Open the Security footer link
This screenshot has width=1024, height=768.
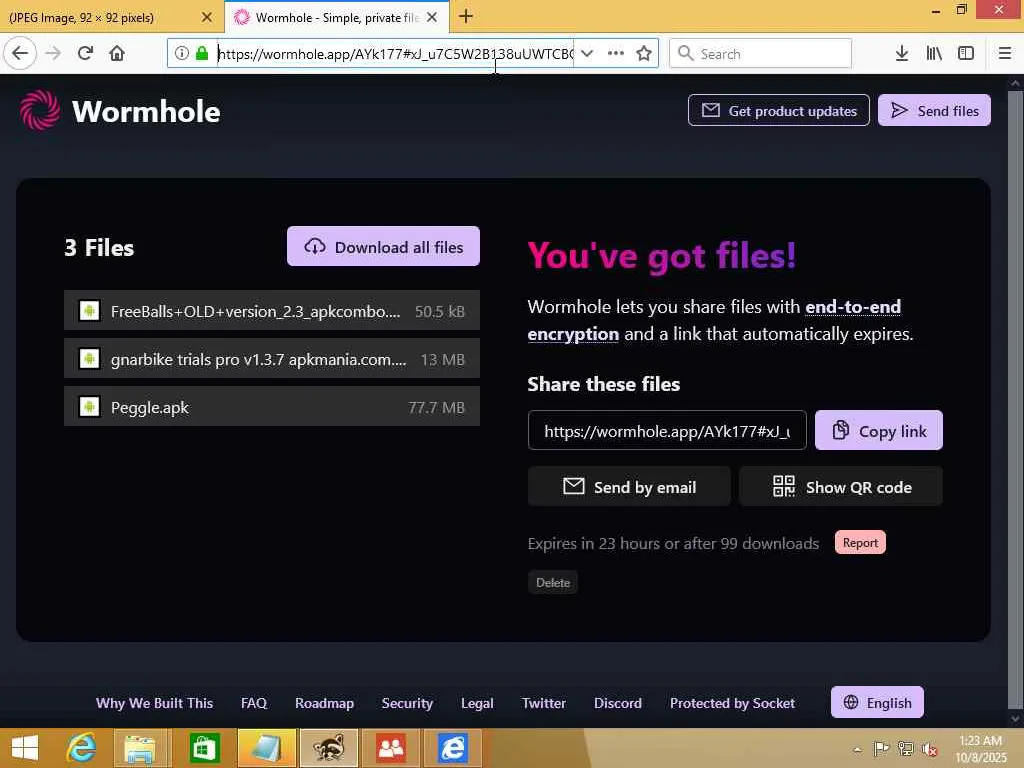[x=407, y=703]
